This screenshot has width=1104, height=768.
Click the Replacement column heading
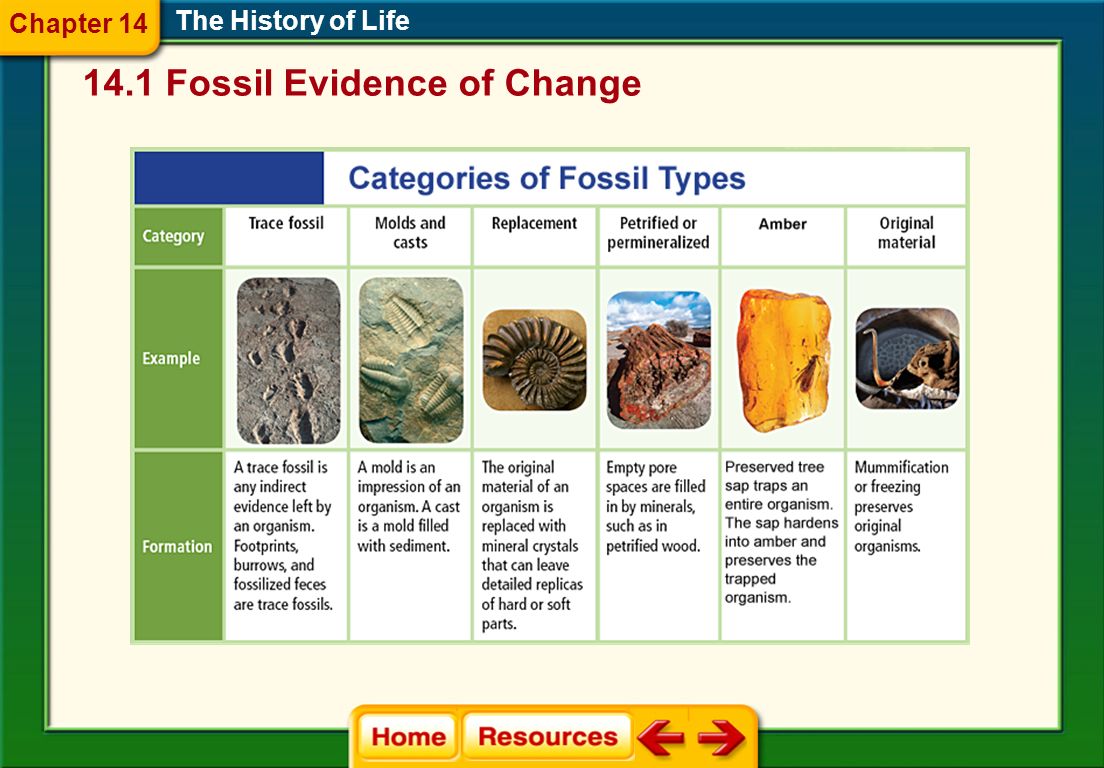tap(534, 223)
